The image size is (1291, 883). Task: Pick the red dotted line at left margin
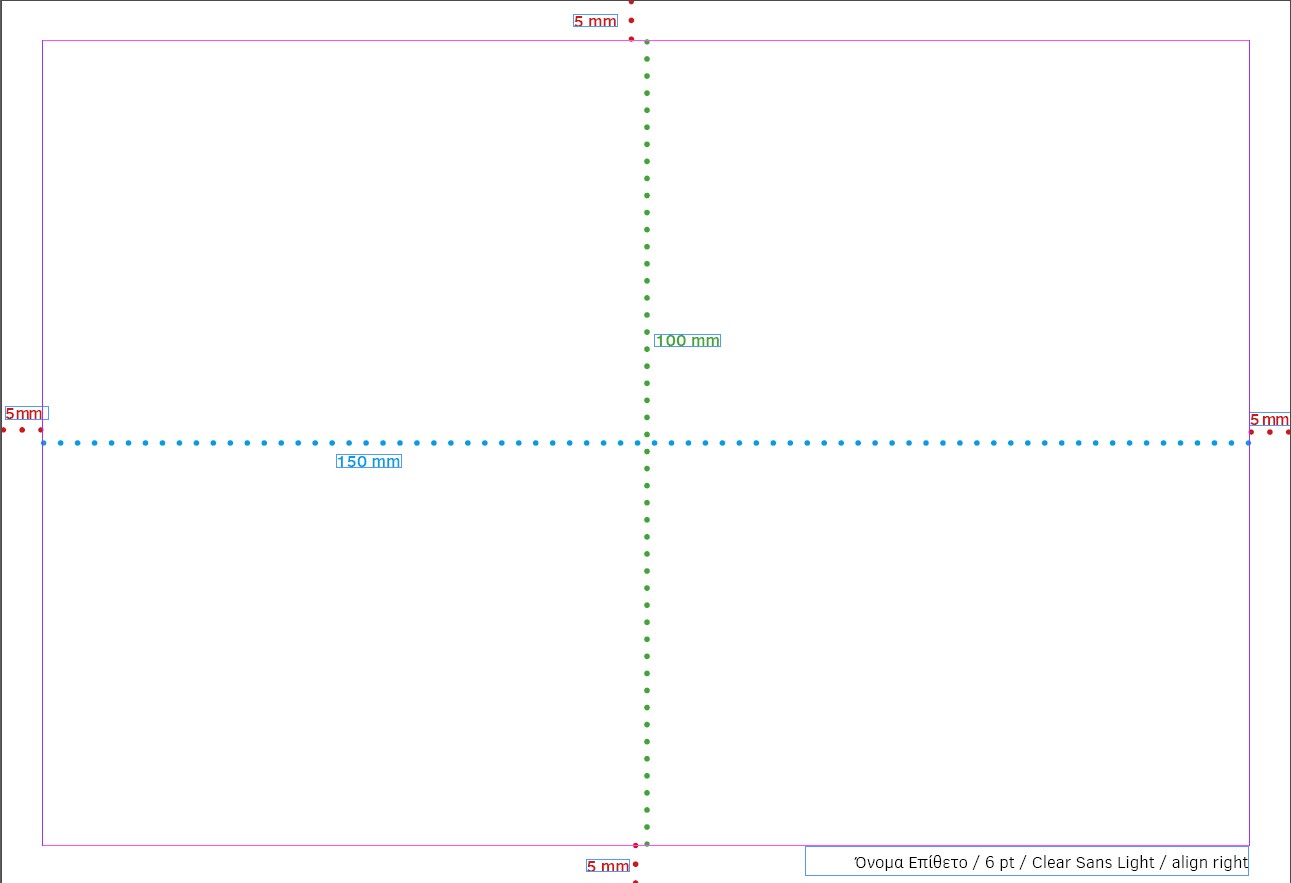22,430
